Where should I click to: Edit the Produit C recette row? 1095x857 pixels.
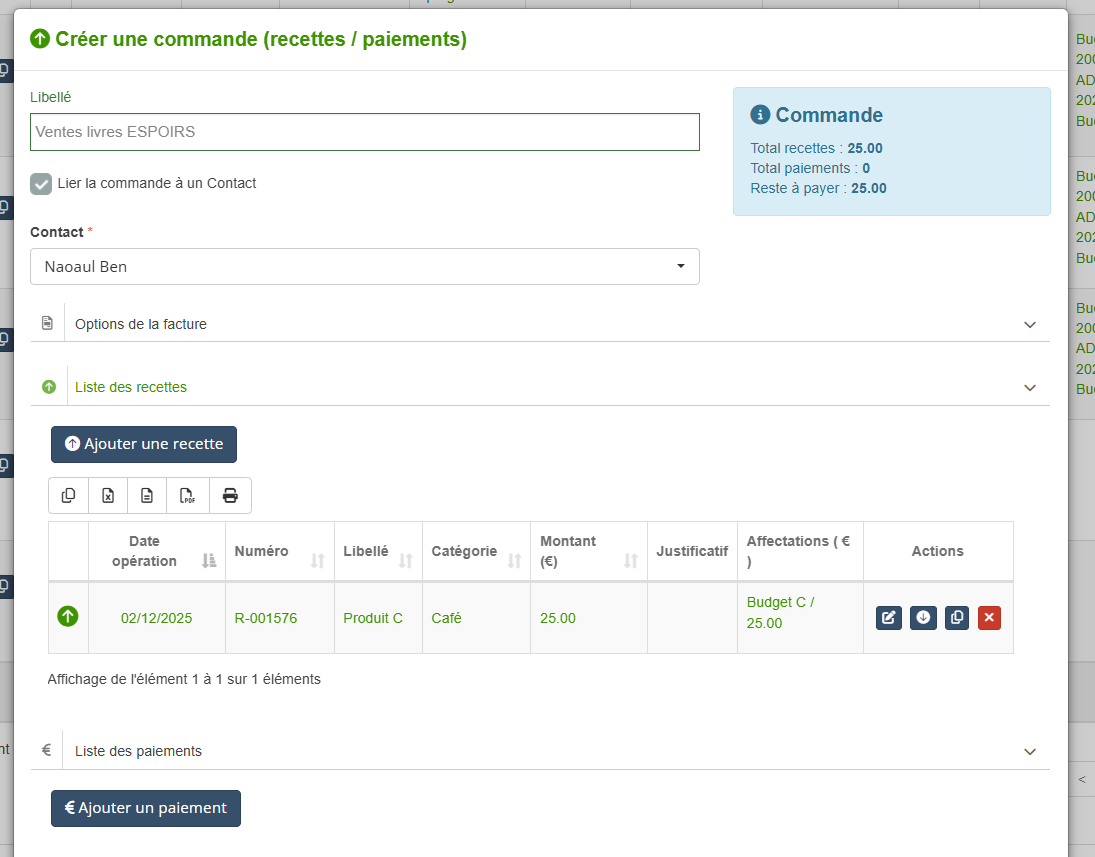pyautogui.click(x=889, y=618)
